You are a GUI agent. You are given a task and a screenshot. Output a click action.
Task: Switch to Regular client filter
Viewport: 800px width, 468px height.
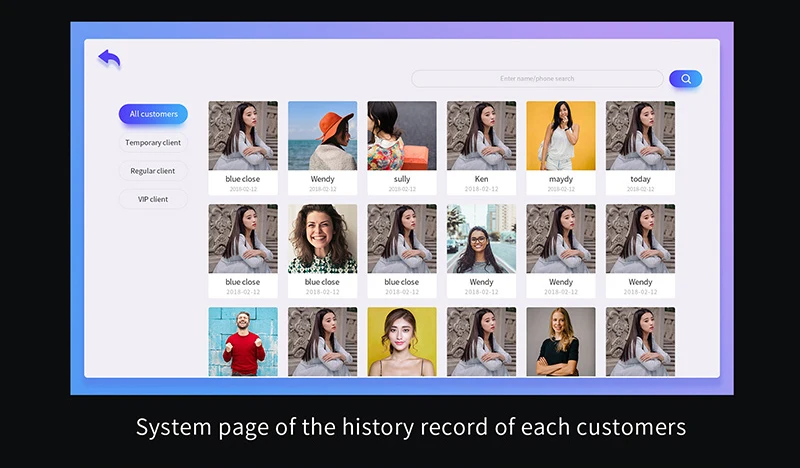tap(153, 171)
